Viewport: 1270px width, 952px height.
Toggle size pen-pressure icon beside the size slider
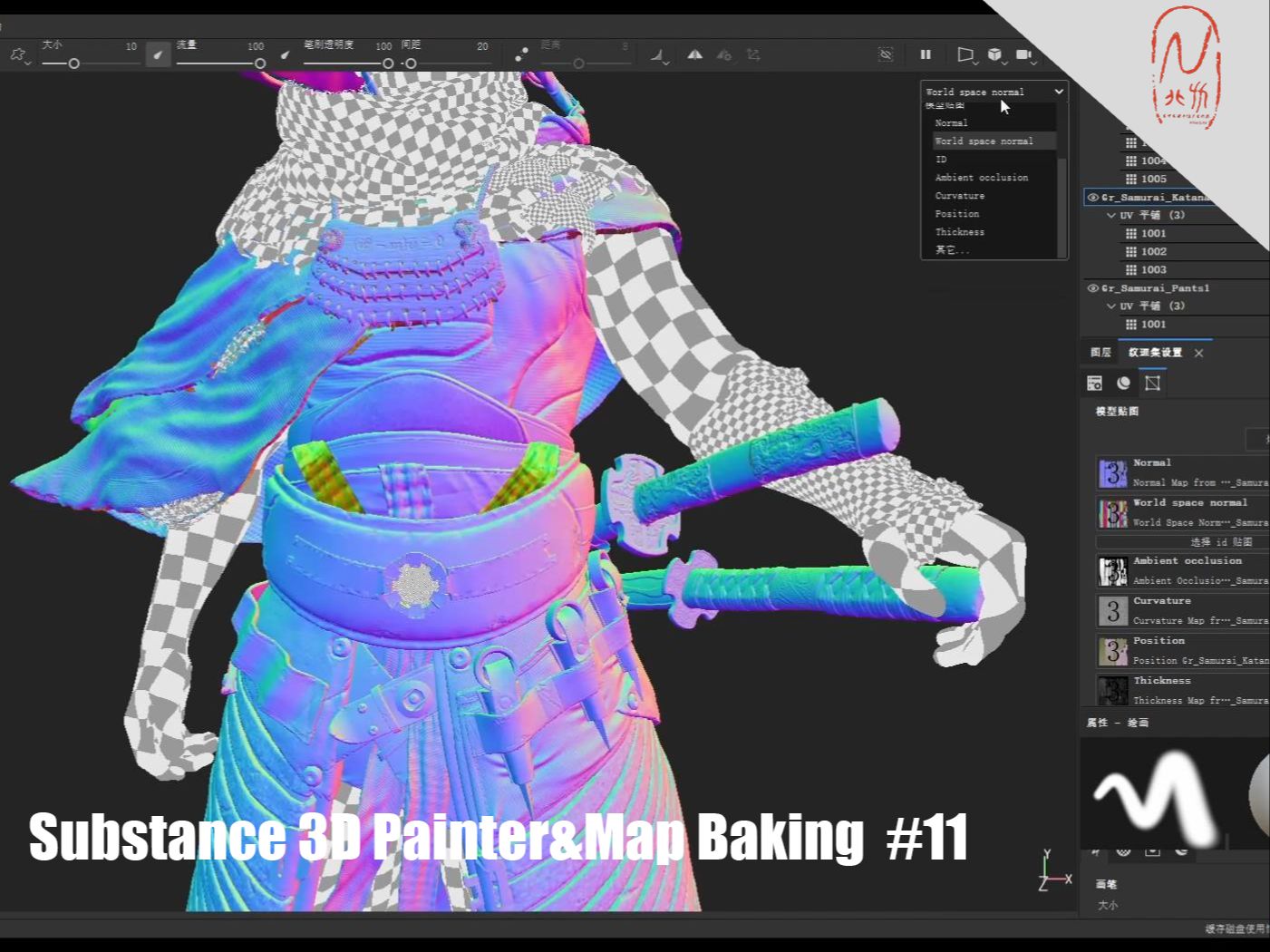coord(159,55)
